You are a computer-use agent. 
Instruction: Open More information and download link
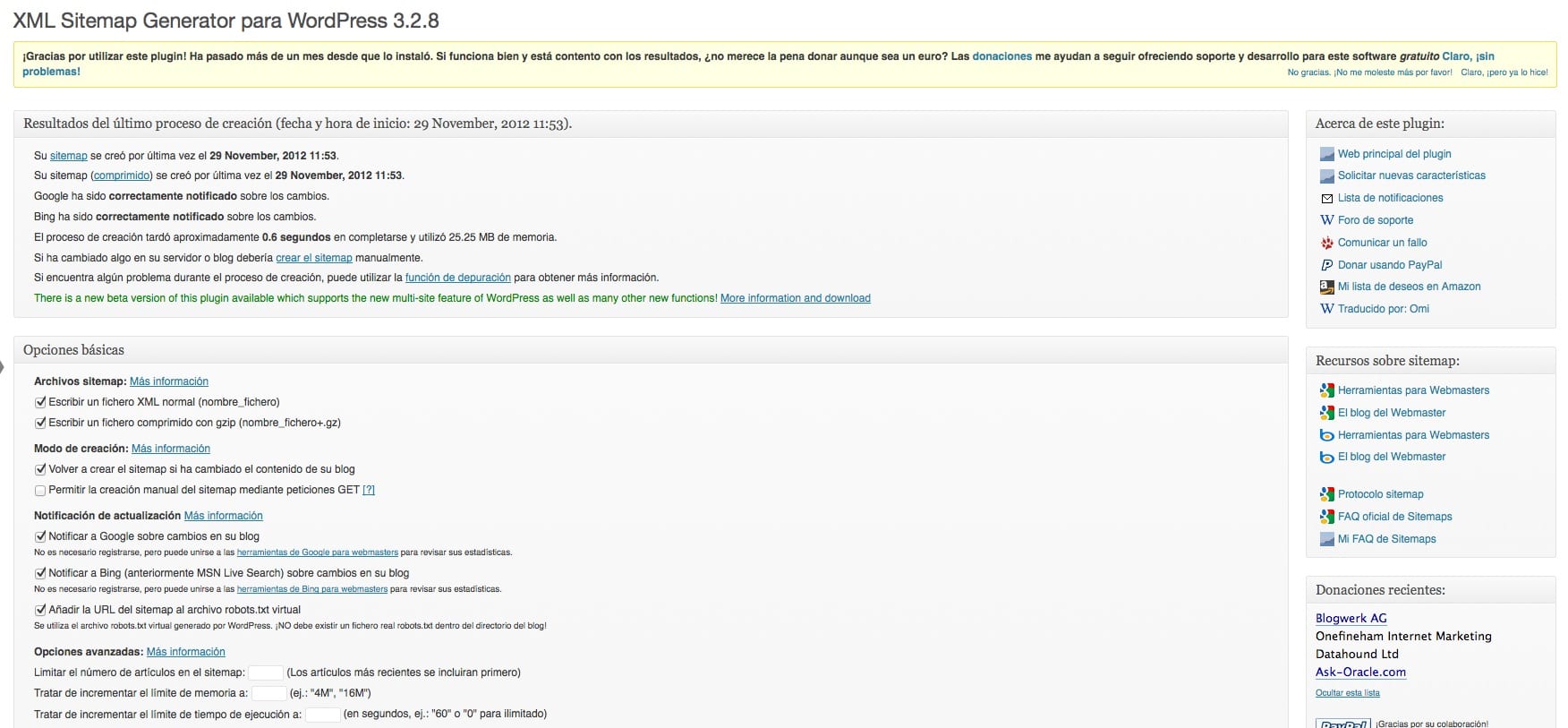[x=795, y=298]
